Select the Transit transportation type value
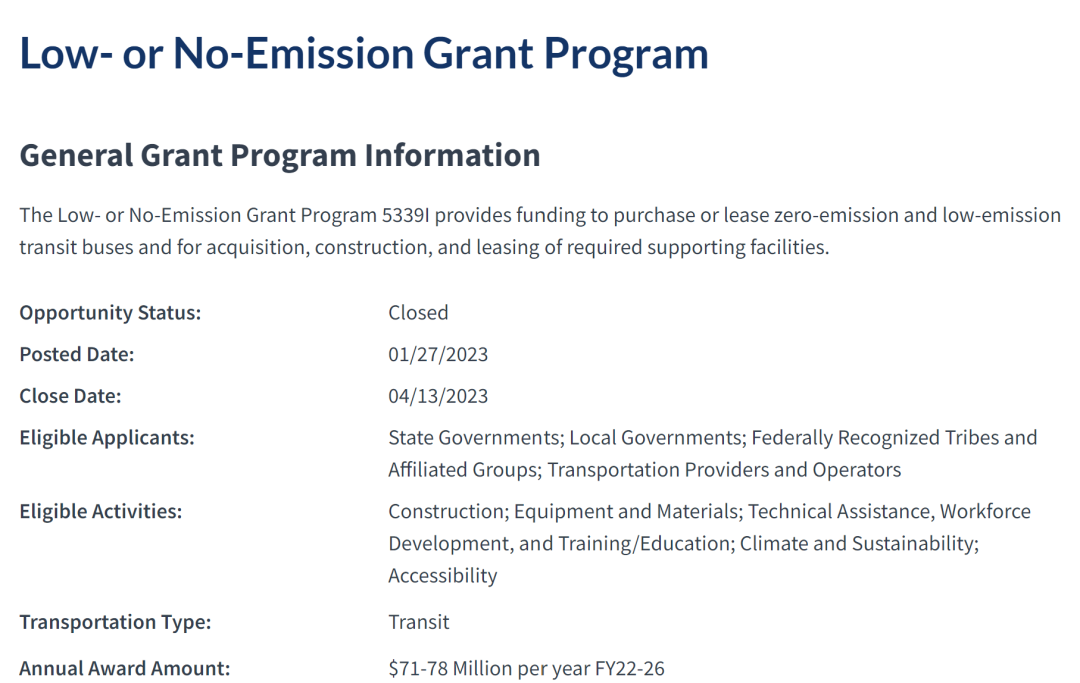 tap(419, 622)
